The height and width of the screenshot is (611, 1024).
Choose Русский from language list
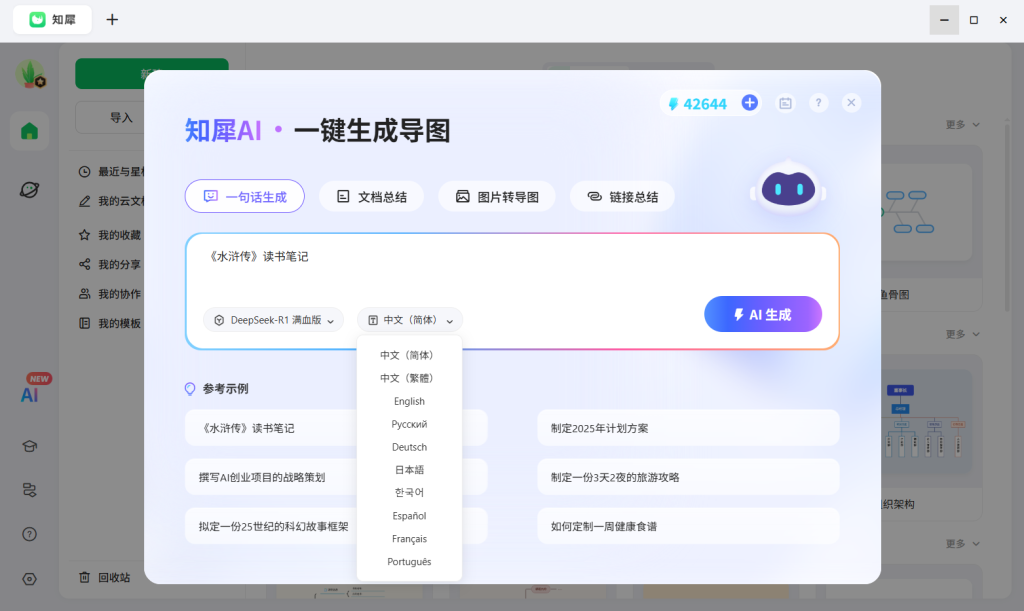click(x=409, y=424)
